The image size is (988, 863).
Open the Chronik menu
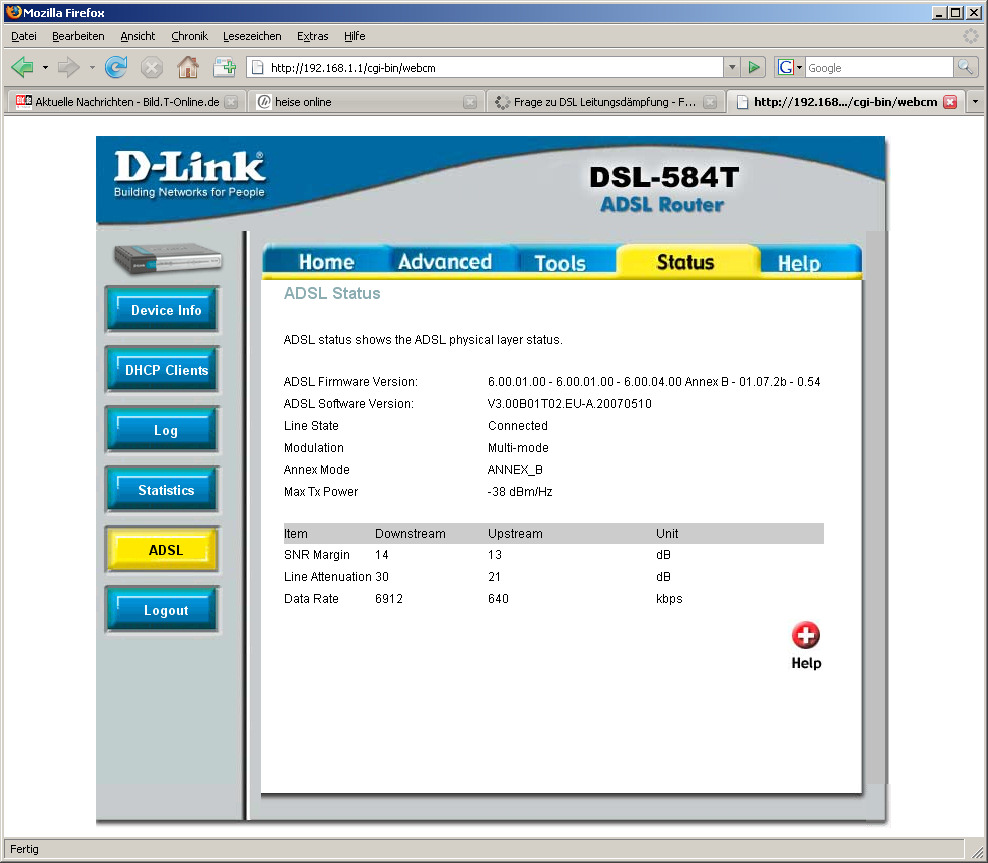coord(189,36)
